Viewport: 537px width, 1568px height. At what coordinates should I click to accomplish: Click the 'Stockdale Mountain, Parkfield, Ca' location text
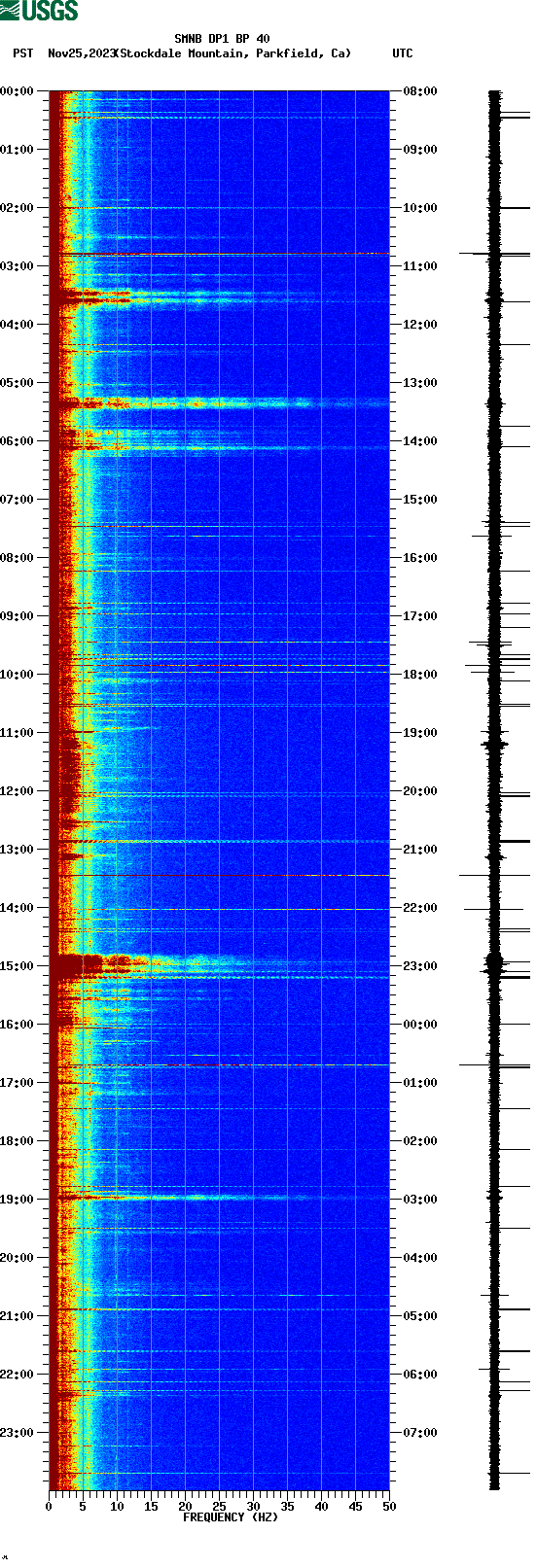pyautogui.click(x=233, y=53)
